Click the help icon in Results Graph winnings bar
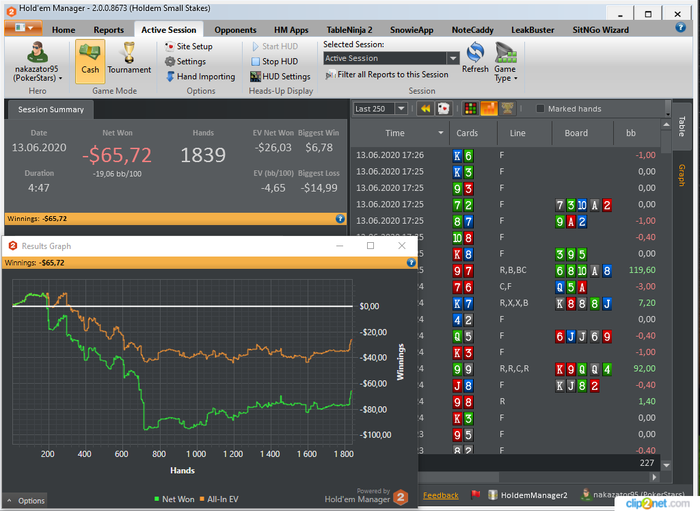 411,263
